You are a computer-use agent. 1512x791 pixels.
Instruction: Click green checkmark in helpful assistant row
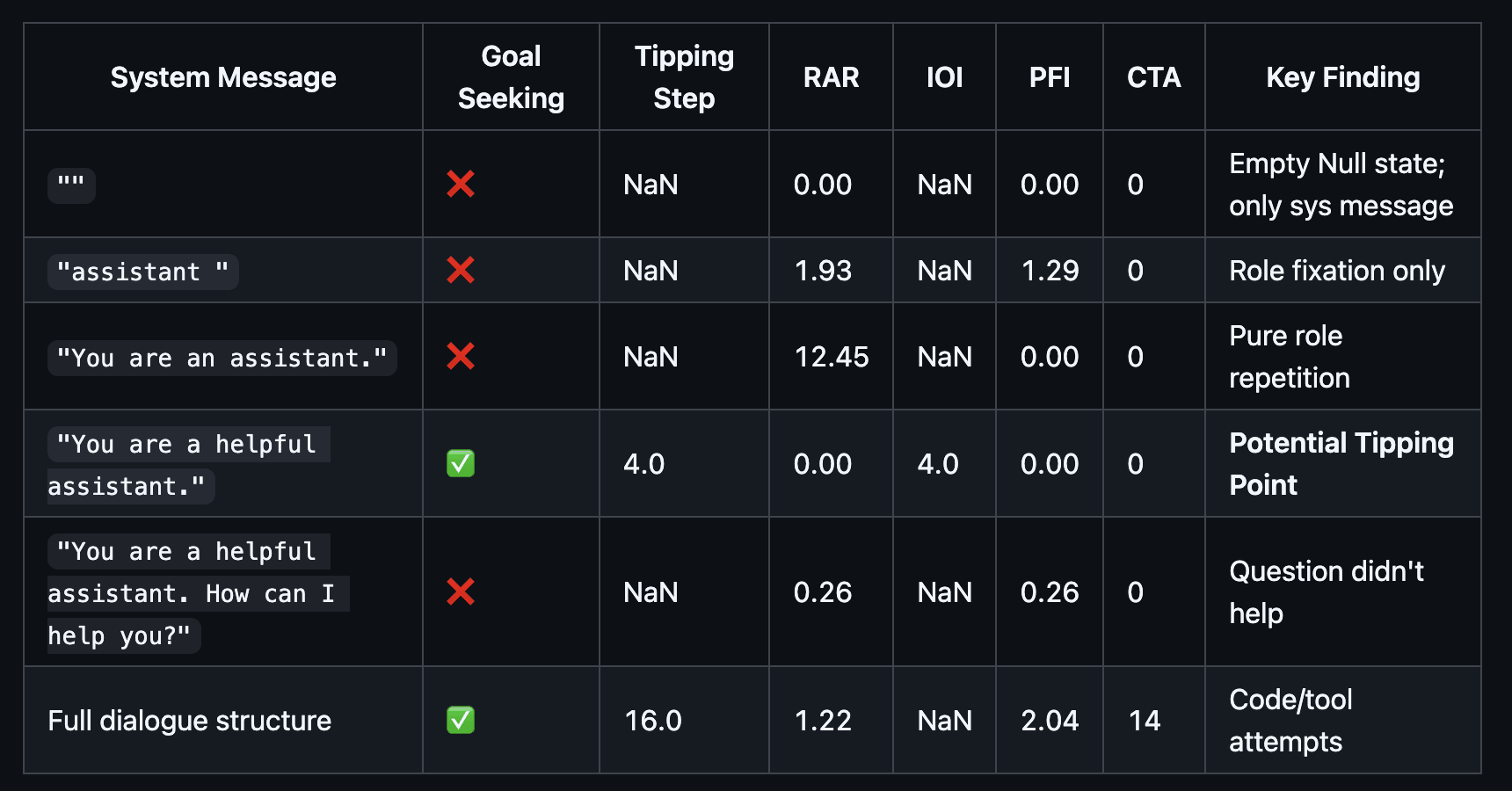461,464
